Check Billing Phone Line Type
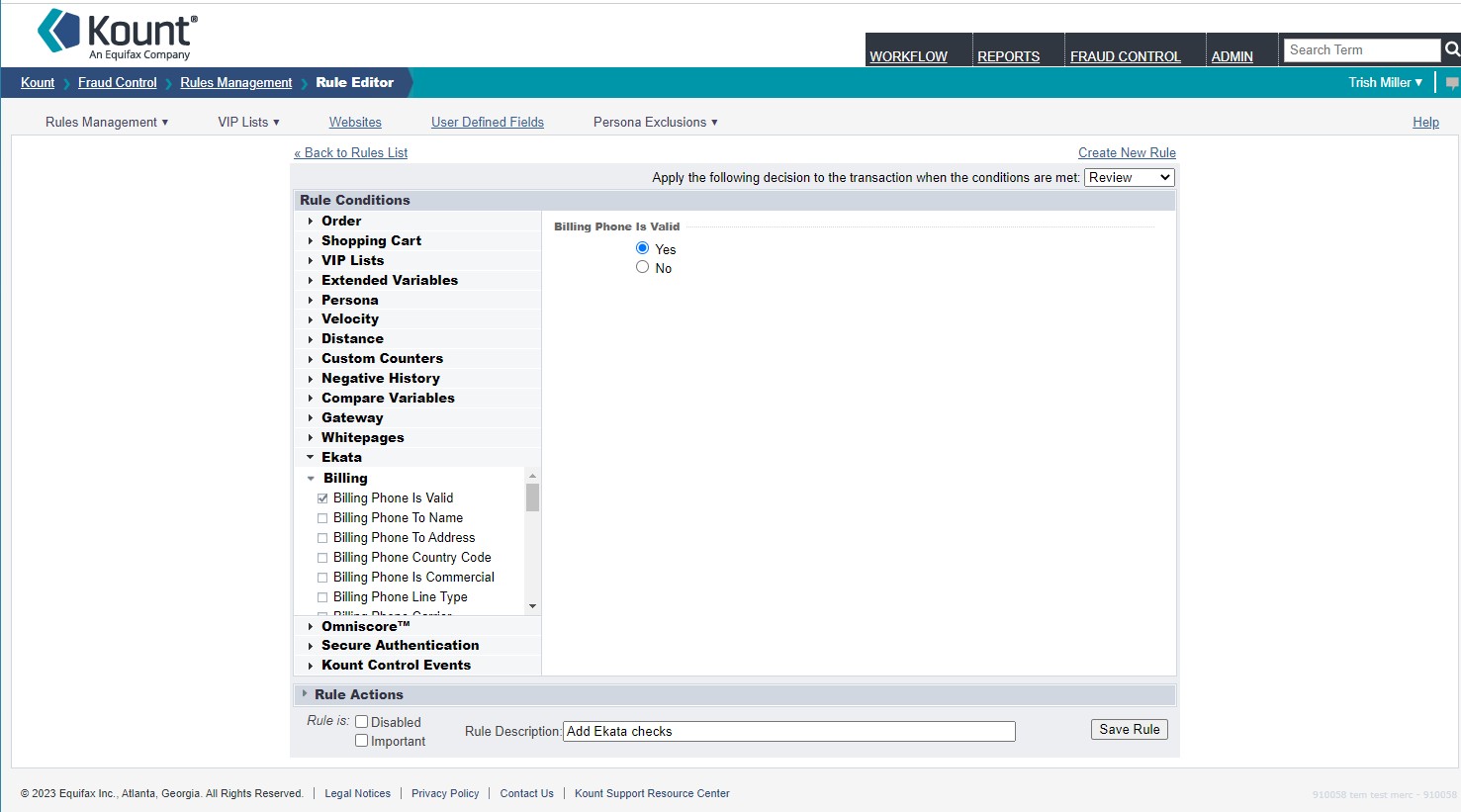1461x812 pixels. click(x=322, y=597)
